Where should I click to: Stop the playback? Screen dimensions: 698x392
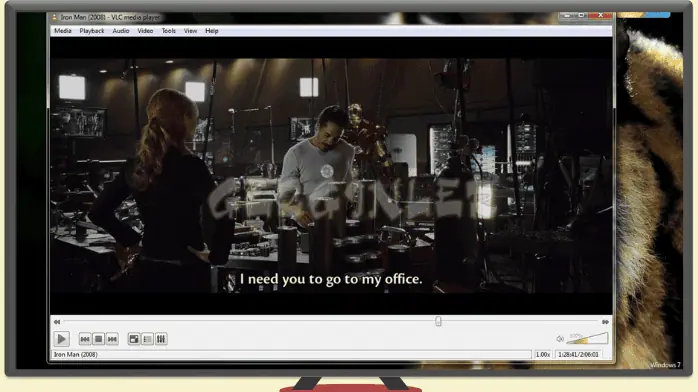[x=98, y=339]
